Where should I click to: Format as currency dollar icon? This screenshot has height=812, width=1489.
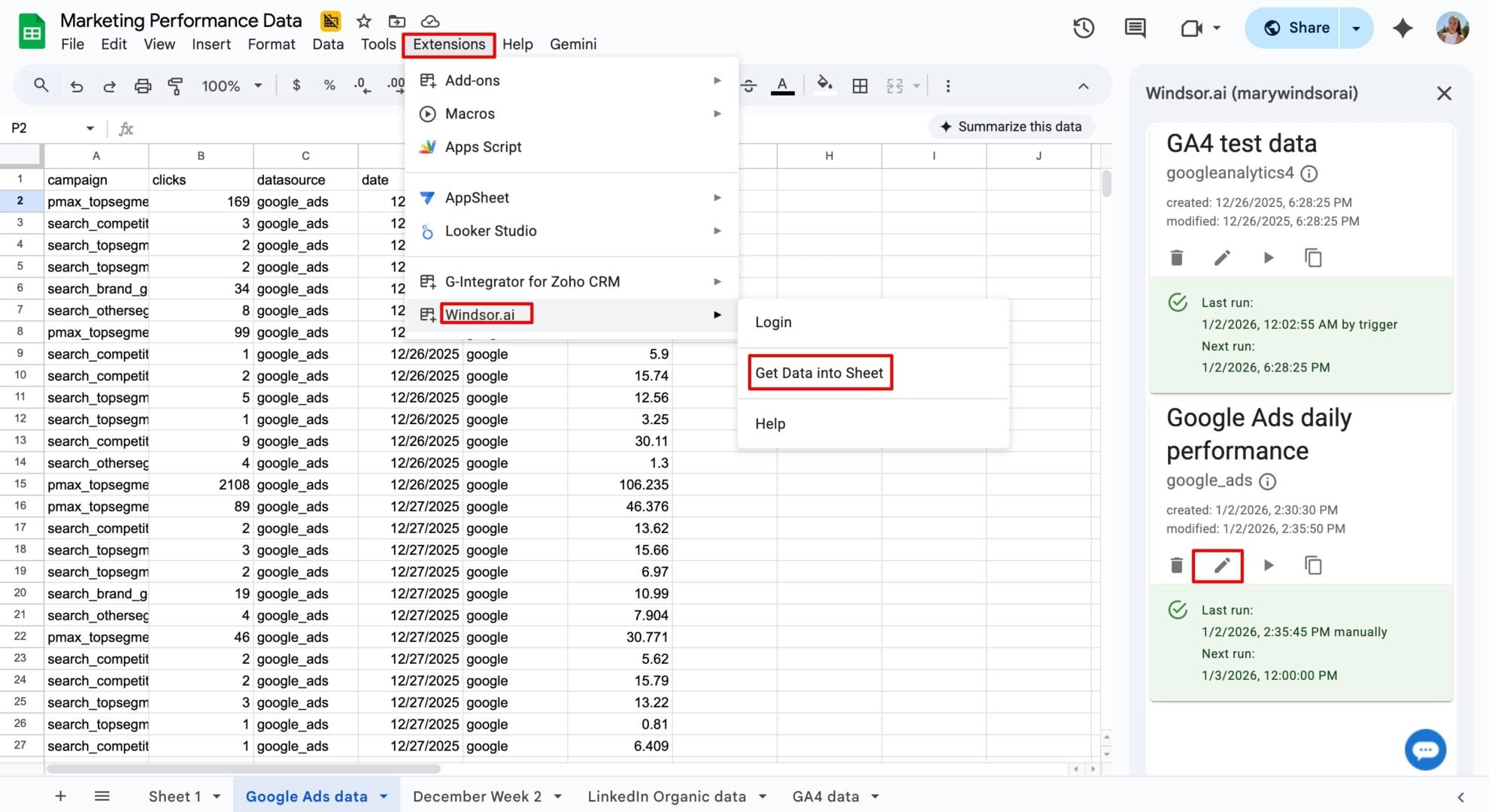tap(296, 86)
